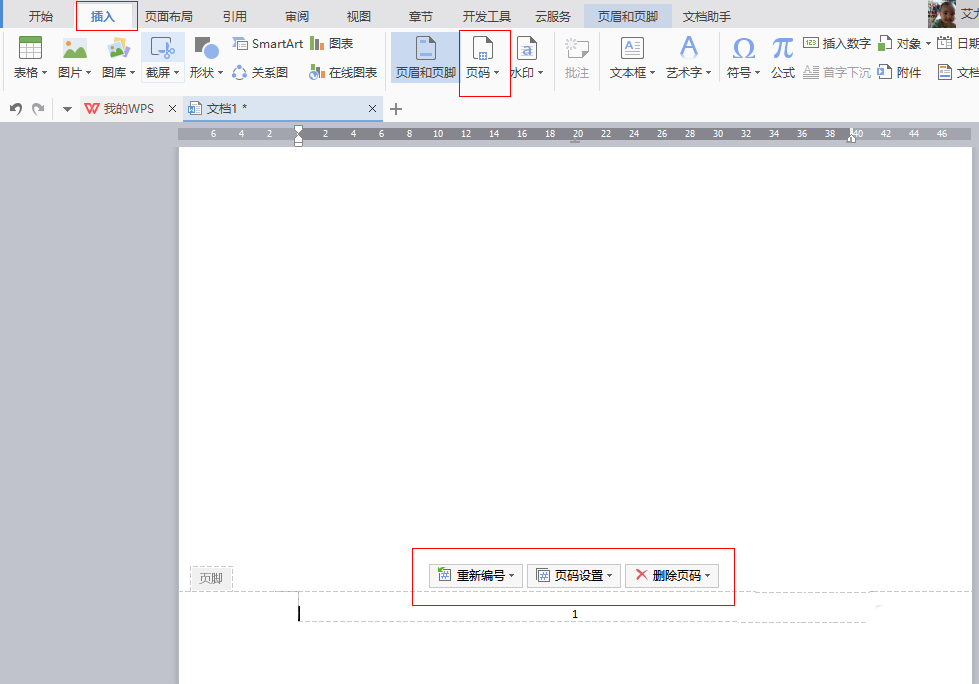Click the 水印 watermark icon
Viewport: 979px width, 684px height.
(x=527, y=48)
